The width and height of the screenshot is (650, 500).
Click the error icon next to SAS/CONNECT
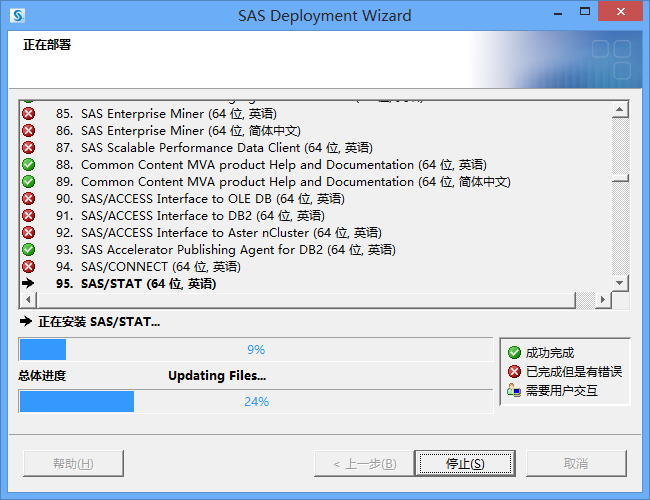29,267
